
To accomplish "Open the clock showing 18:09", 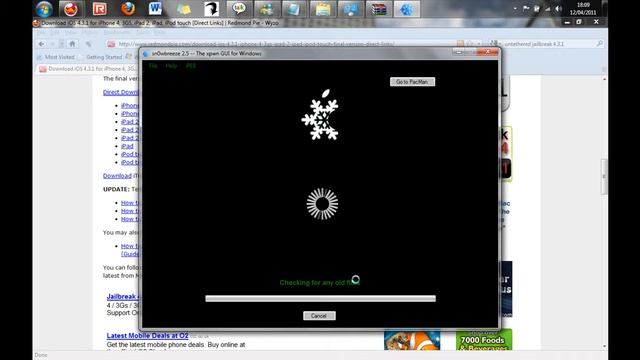I will 583,9.
